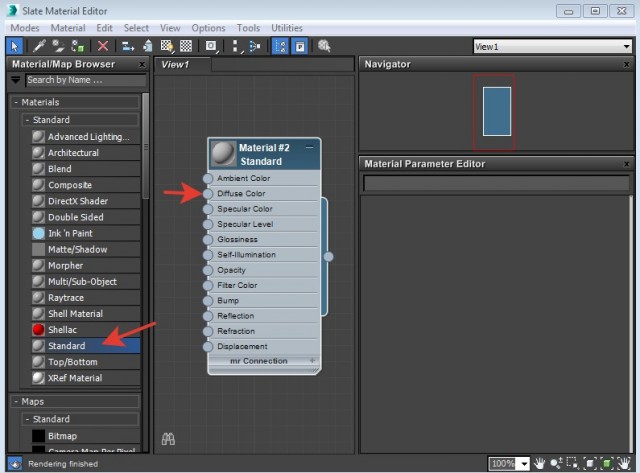This screenshot has height=473, width=640.
Task: Toggle the Material/Map Browser panel icon
Action: coord(280,46)
